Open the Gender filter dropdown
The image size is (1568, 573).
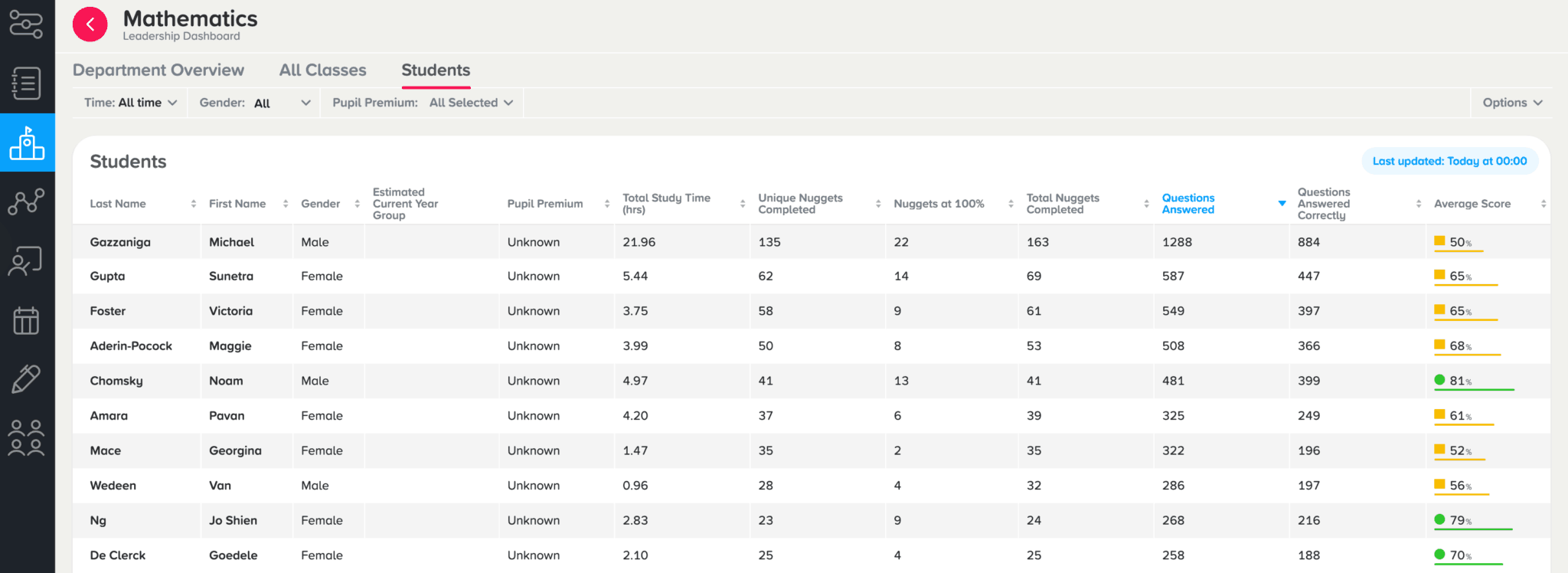255,103
